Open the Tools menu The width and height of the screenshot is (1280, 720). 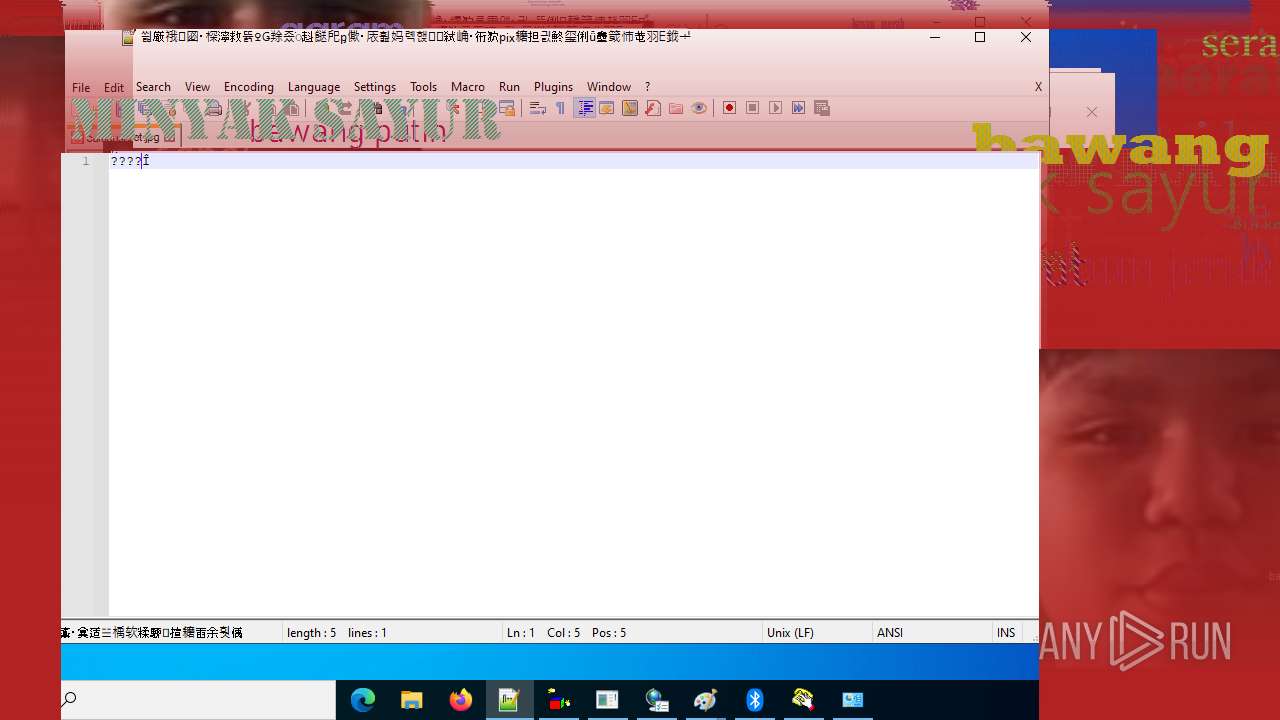click(x=423, y=87)
